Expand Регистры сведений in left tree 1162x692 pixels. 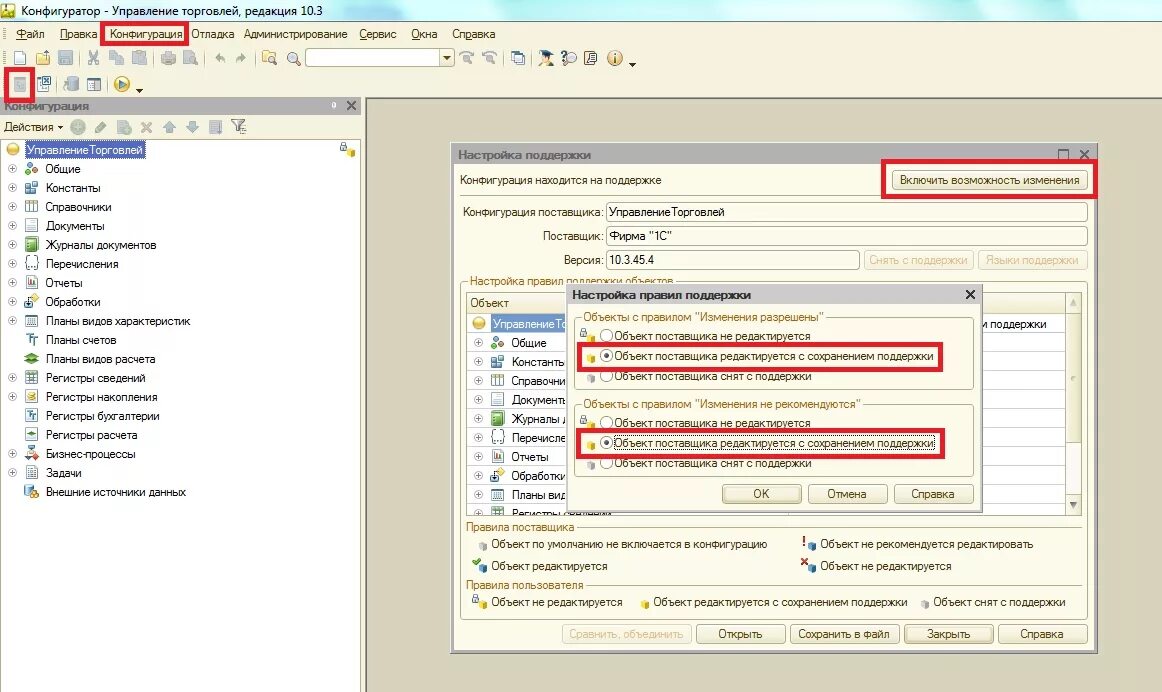click(x=13, y=378)
